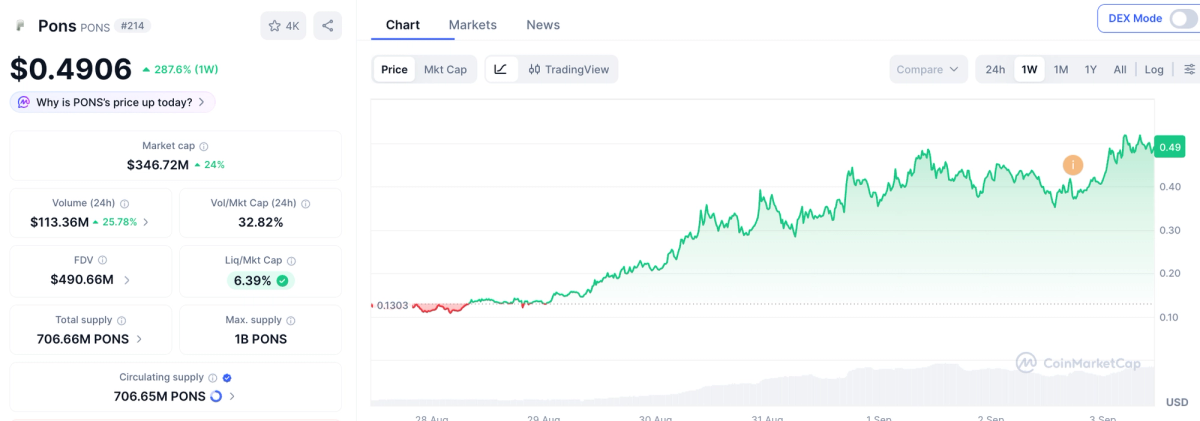Screen dimensions: 1200x421
Task: Add Pons to watchlist star button
Action: click(283, 26)
